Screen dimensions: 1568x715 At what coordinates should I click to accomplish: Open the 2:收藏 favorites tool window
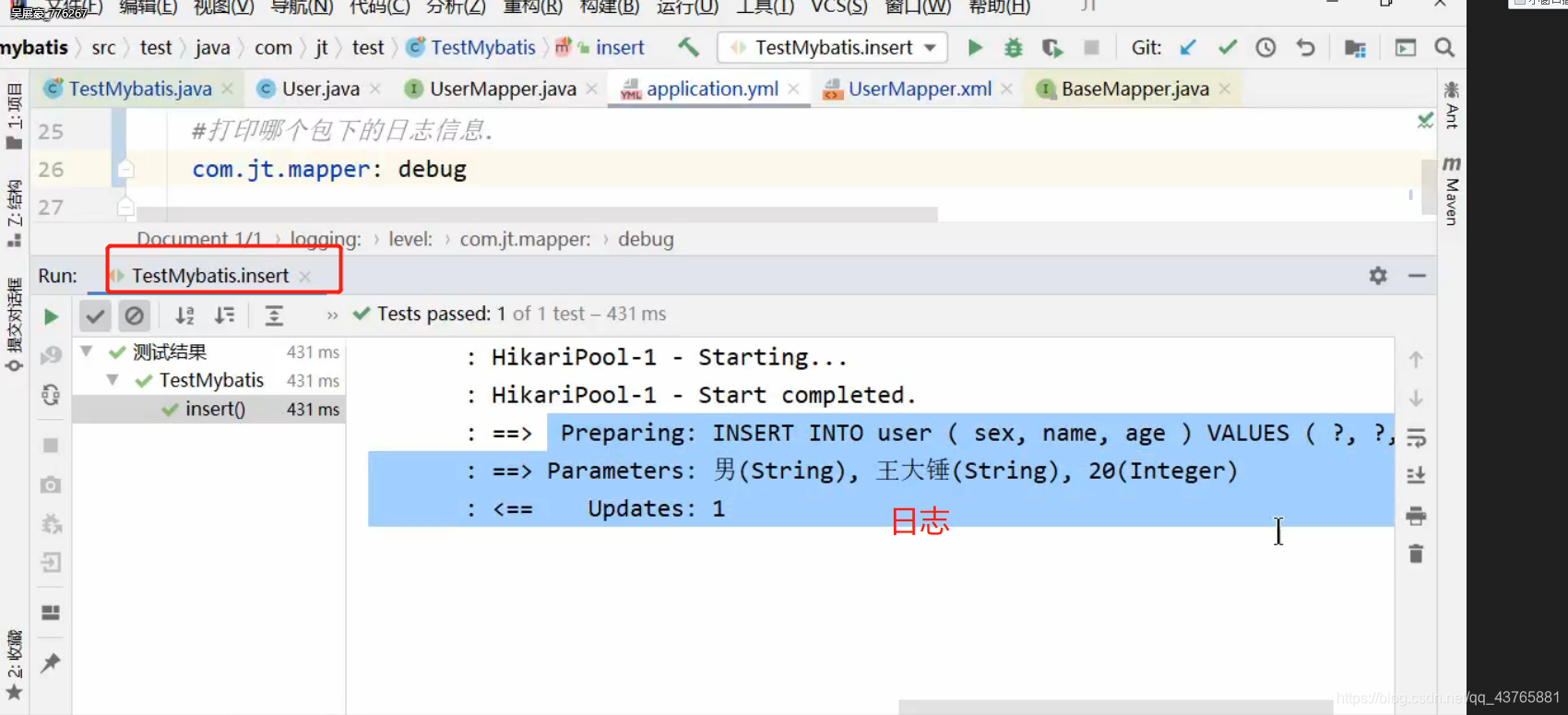coord(14,666)
